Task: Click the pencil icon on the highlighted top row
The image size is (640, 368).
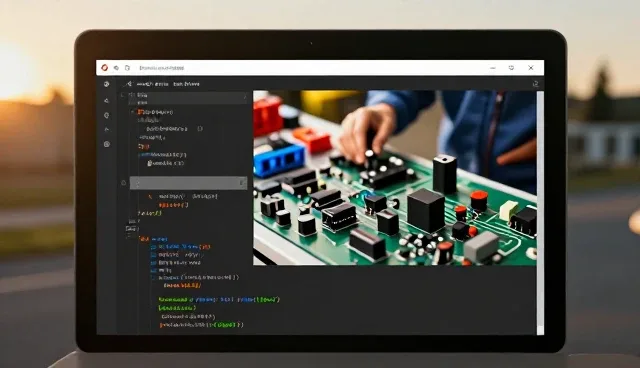Action: [x=244, y=97]
